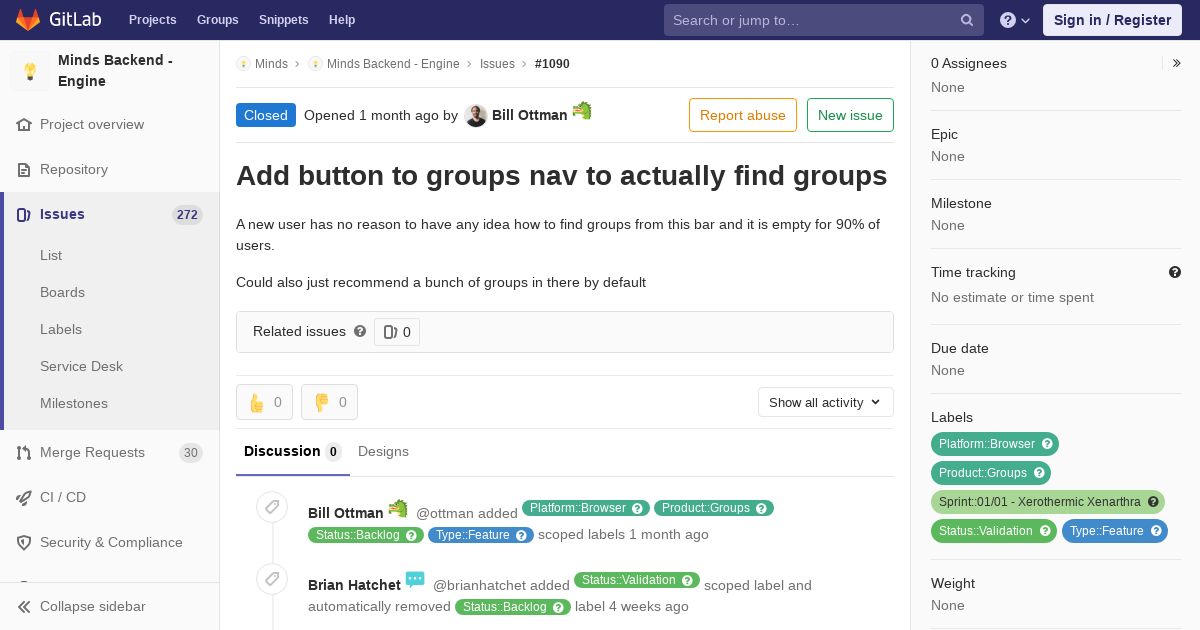Click the Bill Ottman author name in header

pos(530,115)
